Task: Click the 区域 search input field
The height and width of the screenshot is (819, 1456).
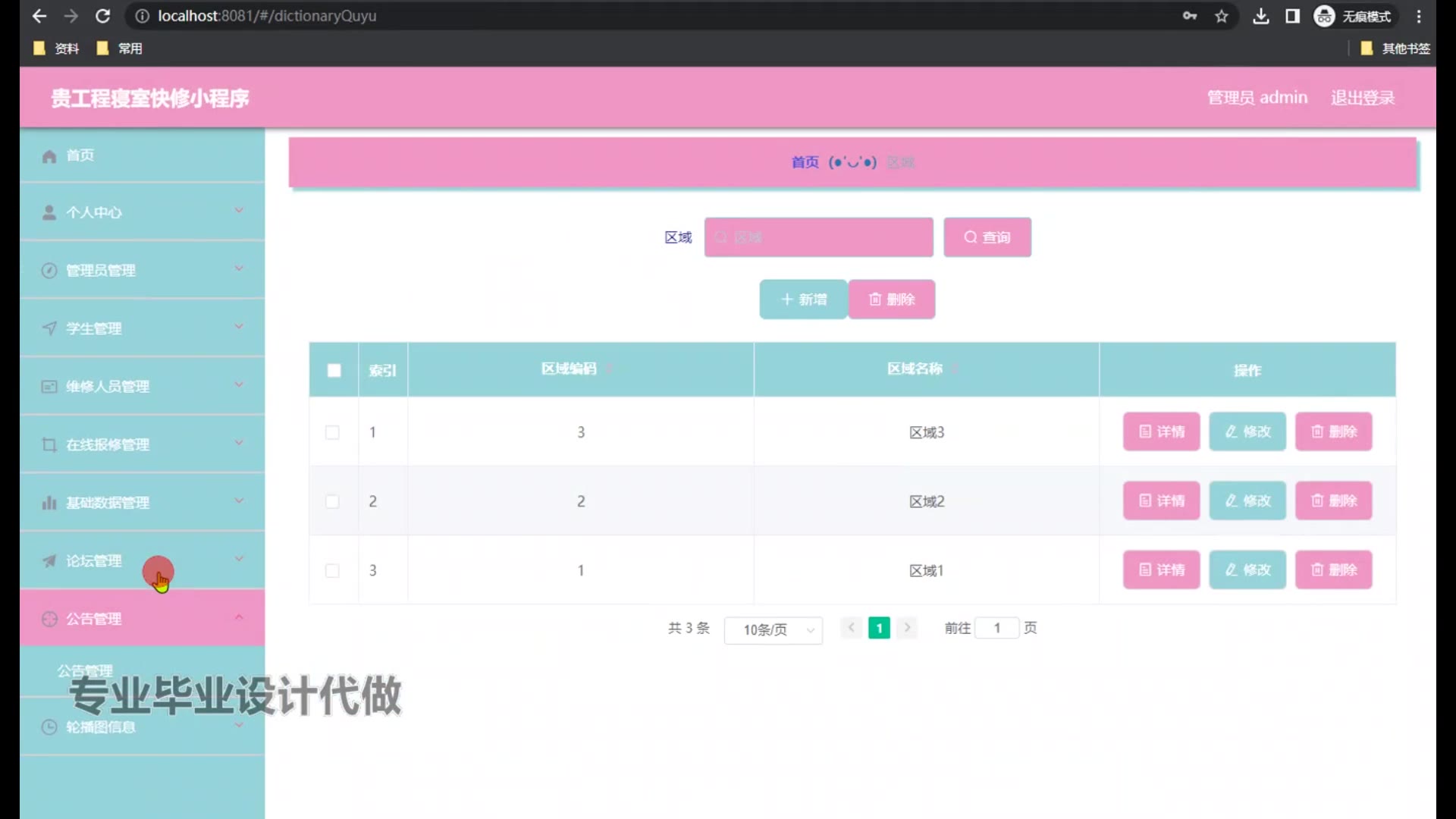Action: [x=818, y=237]
